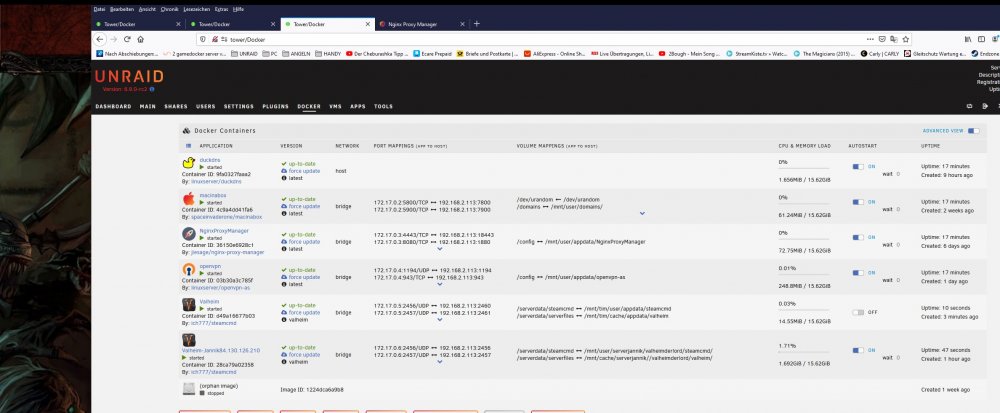Image resolution: width=1000 pixels, height=413 pixels.
Task: Click the openvpn orange container icon
Action: [x=188, y=270]
